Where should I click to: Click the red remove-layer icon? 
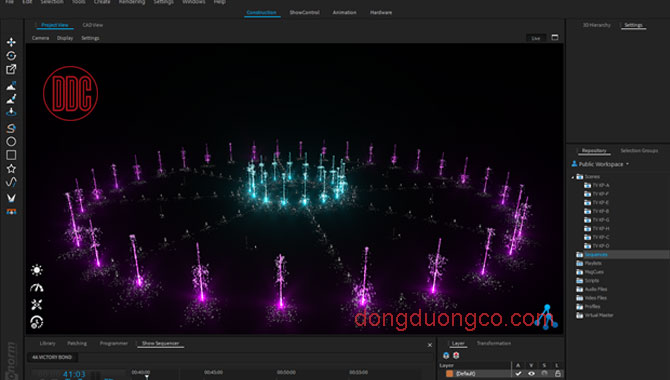[456, 356]
